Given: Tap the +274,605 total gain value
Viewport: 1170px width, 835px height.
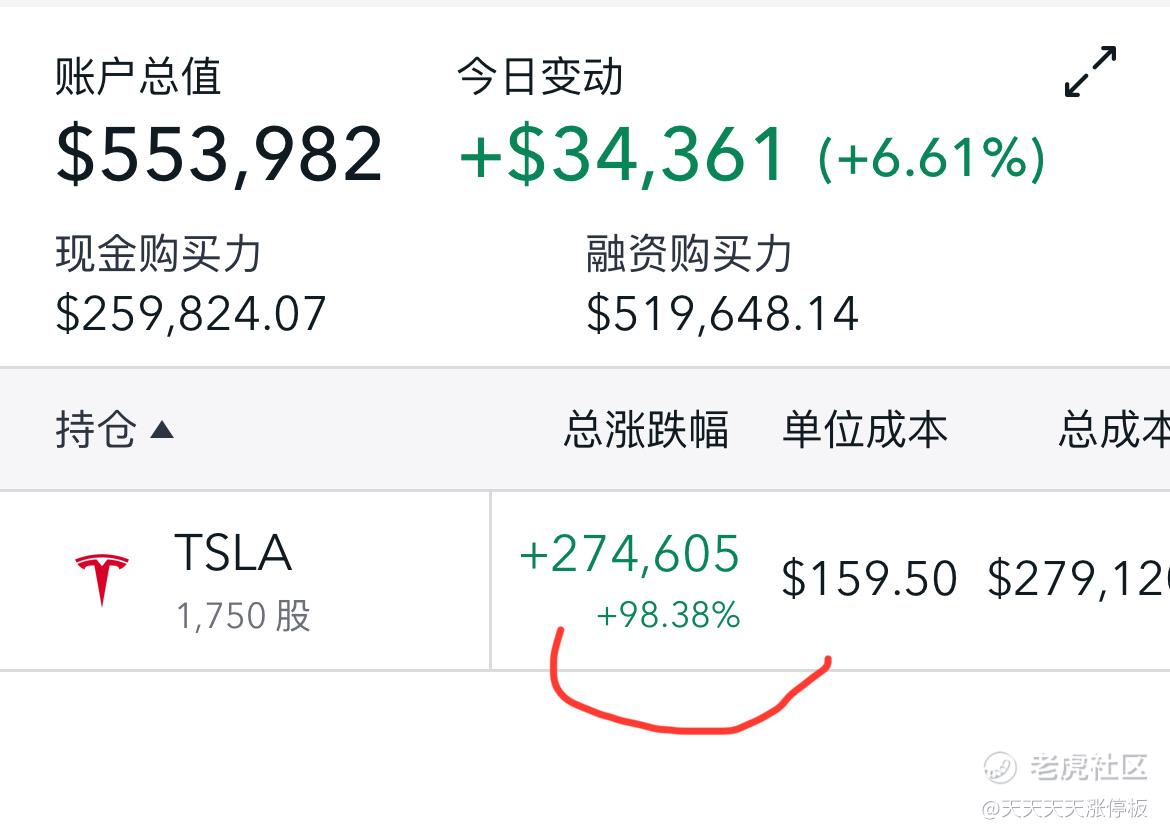Looking at the screenshot, I should pyautogui.click(x=630, y=554).
